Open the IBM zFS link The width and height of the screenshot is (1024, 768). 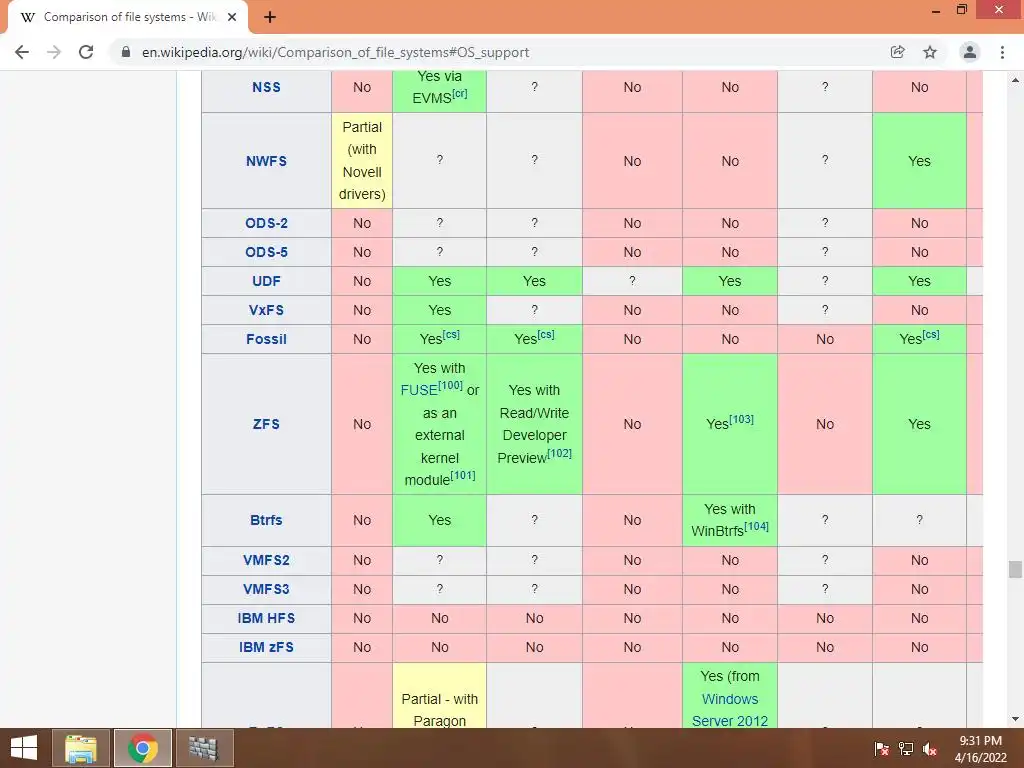(266, 647)
